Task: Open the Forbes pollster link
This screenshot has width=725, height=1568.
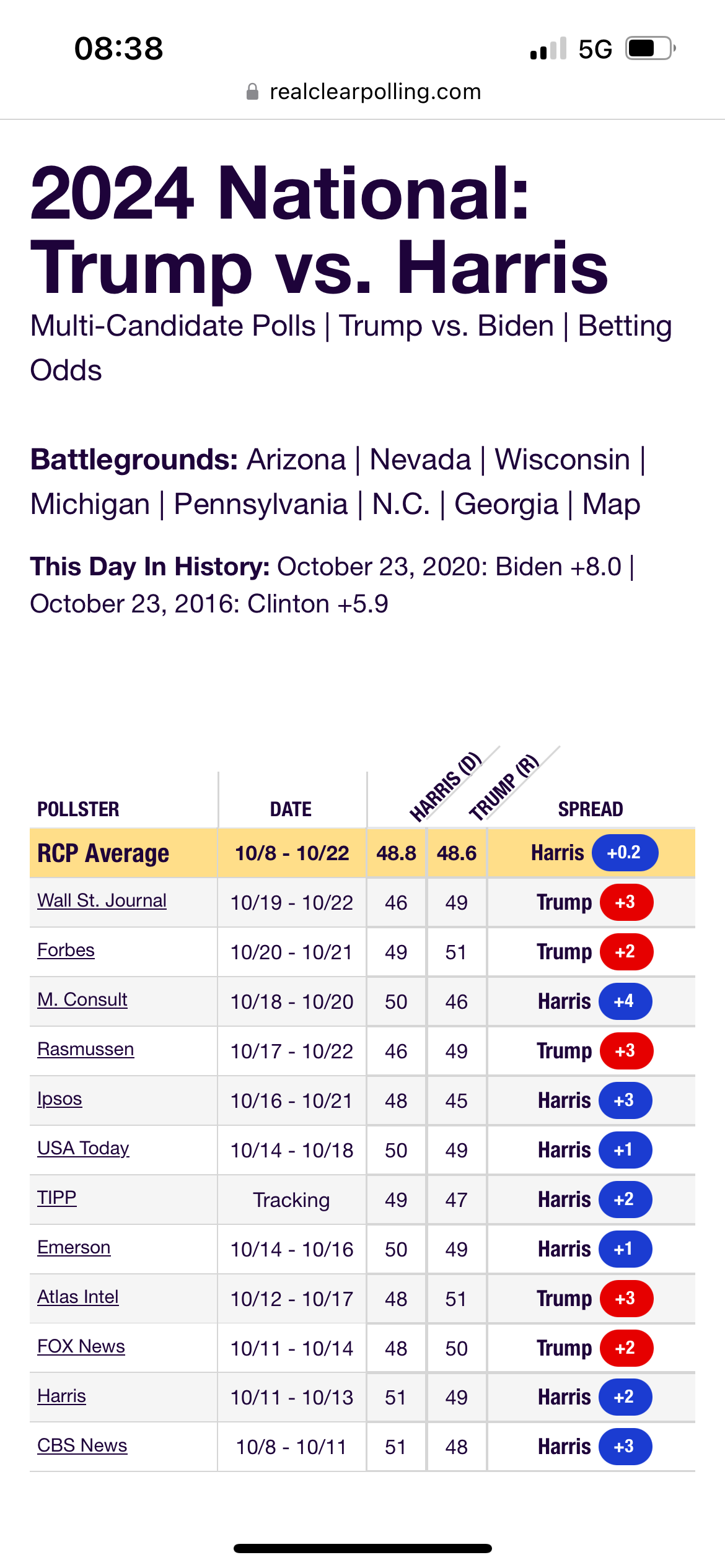Action: (66, 950)
